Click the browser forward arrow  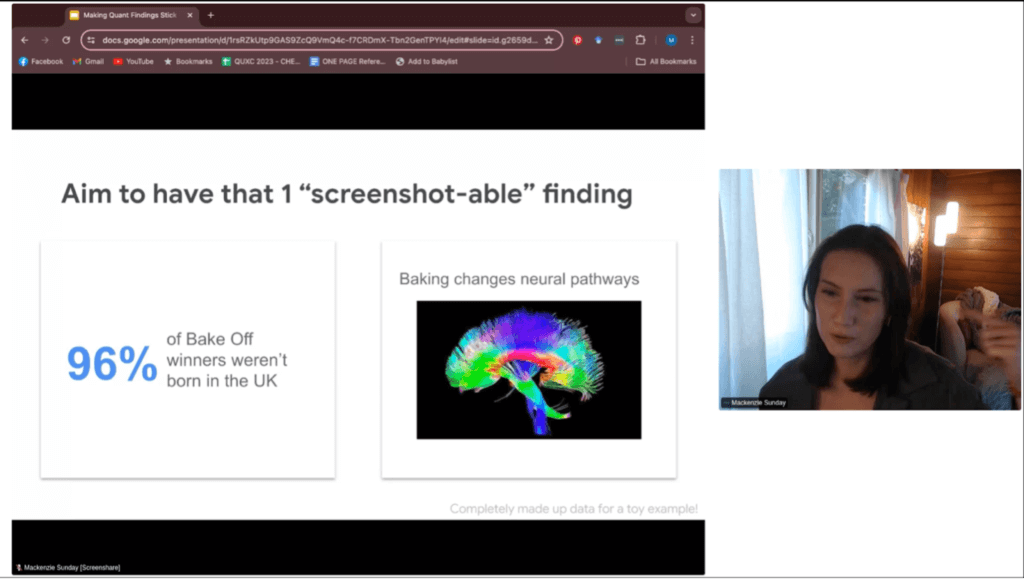click(45, 40)
